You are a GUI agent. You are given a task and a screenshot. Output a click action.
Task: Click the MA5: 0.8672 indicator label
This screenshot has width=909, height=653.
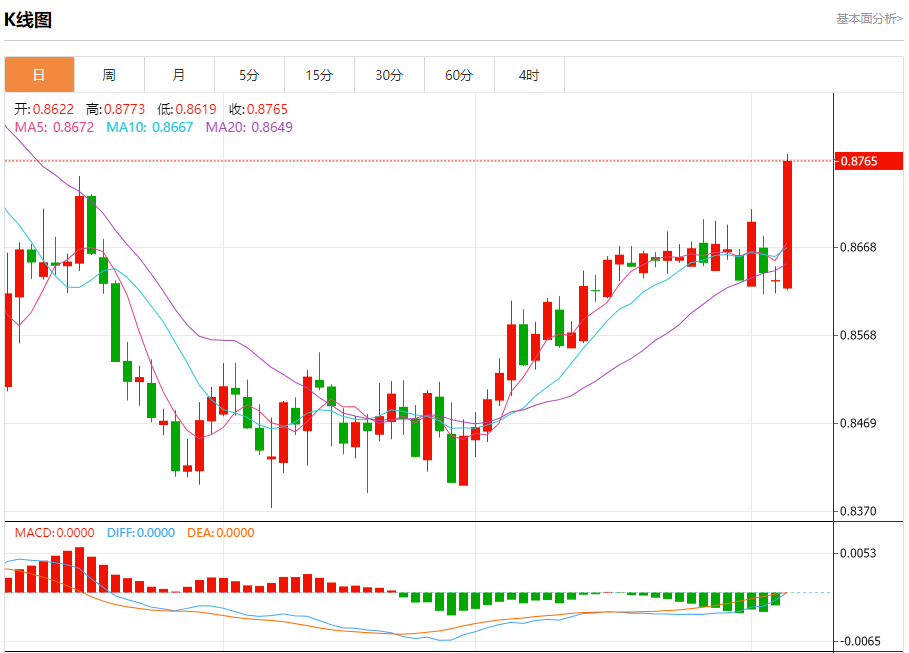(x=54, y=127)
